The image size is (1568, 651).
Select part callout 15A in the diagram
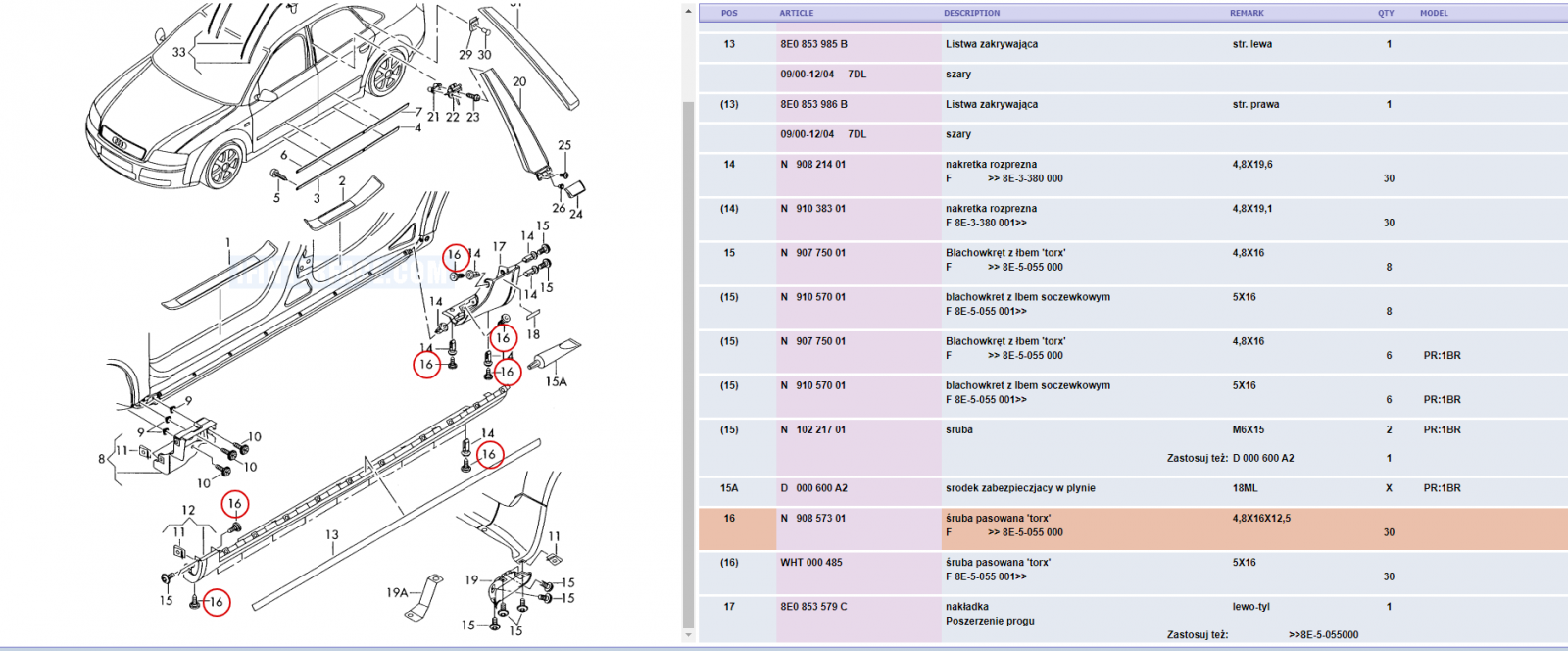[556, 381]
